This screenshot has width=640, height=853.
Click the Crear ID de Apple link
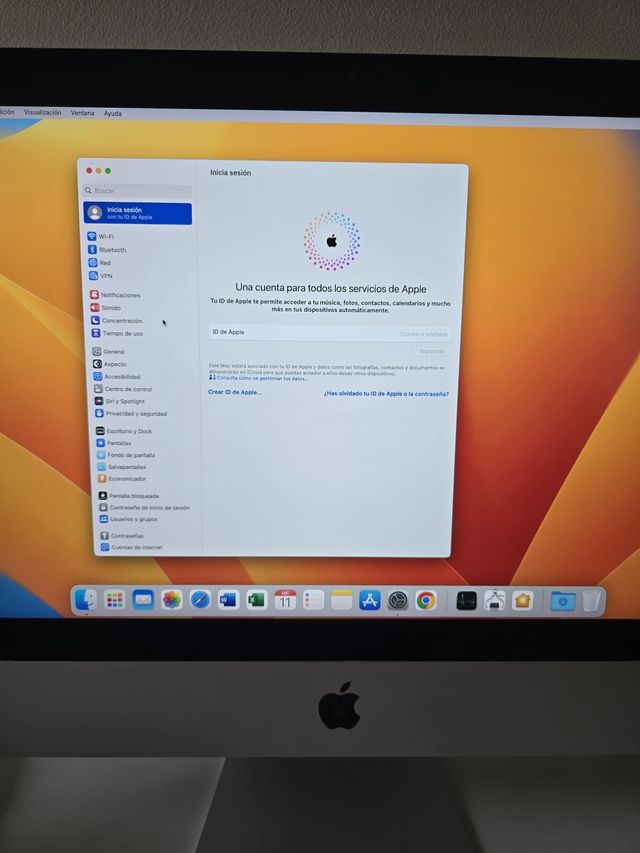pos(235,392)
